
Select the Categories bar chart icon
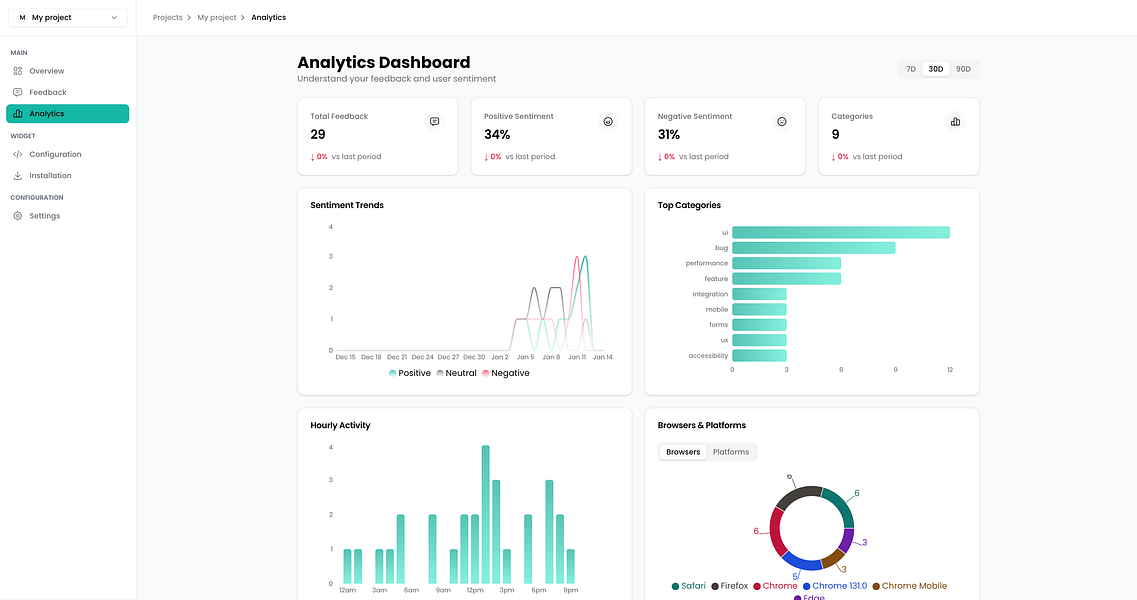956,122
